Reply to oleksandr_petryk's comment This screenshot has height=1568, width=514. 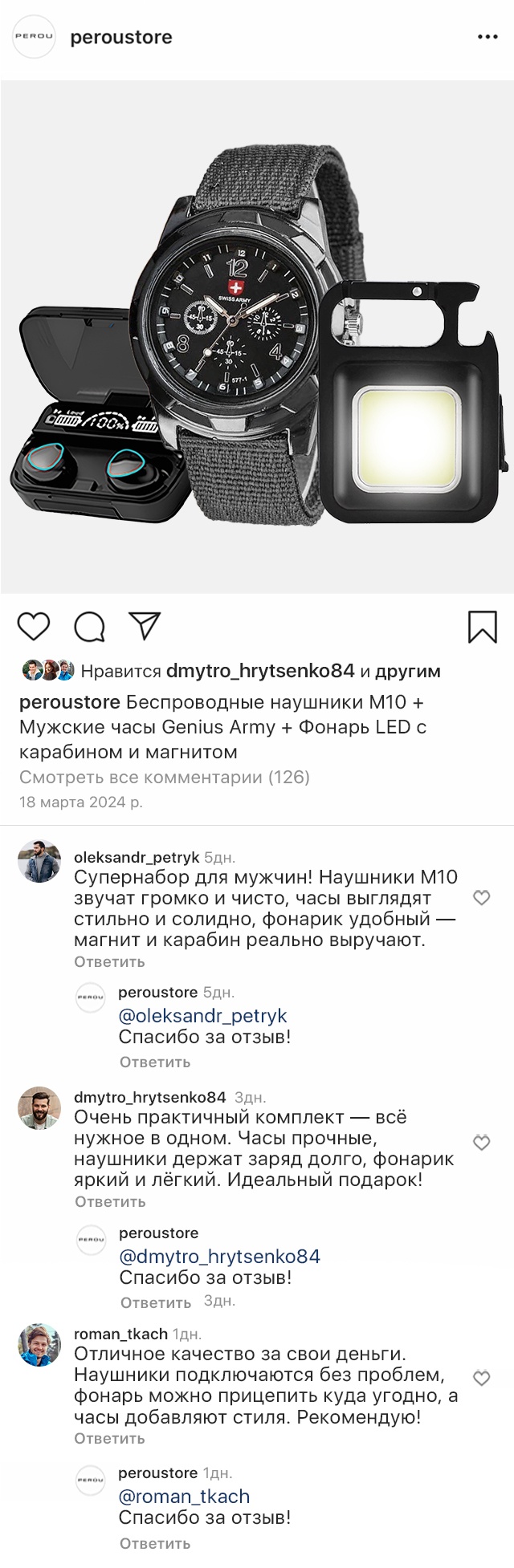(x=109, y=961)
